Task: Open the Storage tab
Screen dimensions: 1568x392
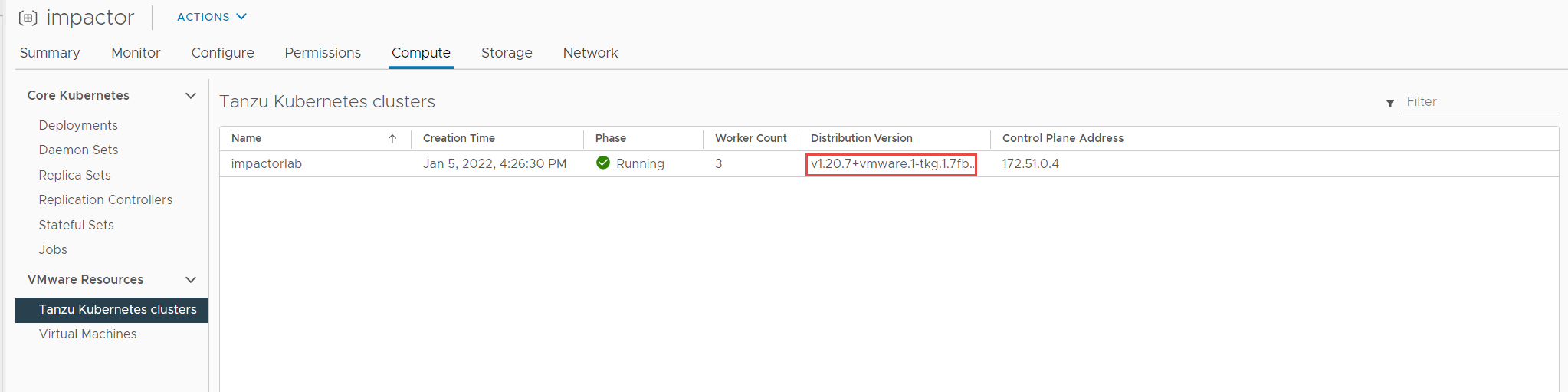Action: coord(507,53)
